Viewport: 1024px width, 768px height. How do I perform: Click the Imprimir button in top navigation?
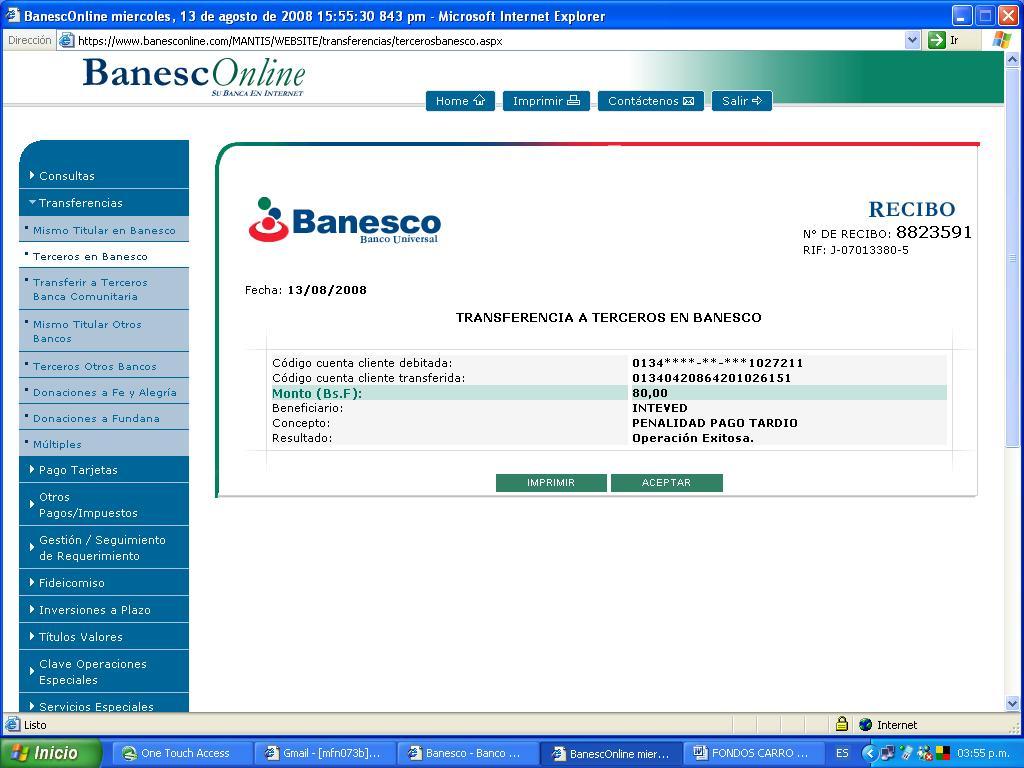tap(546, 101)
